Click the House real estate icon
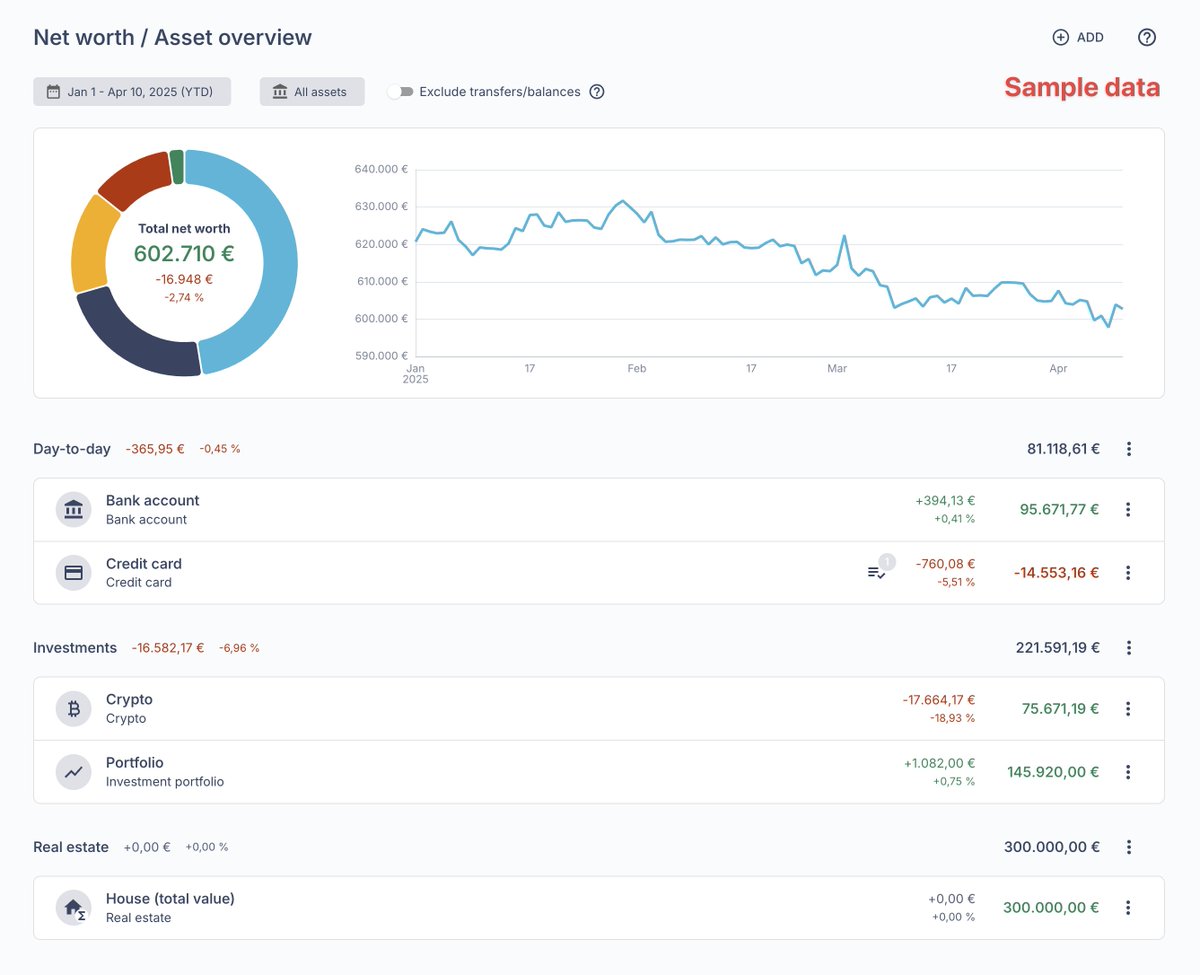The height and width of the screenshot is (975, 1200). coord(73,907)
